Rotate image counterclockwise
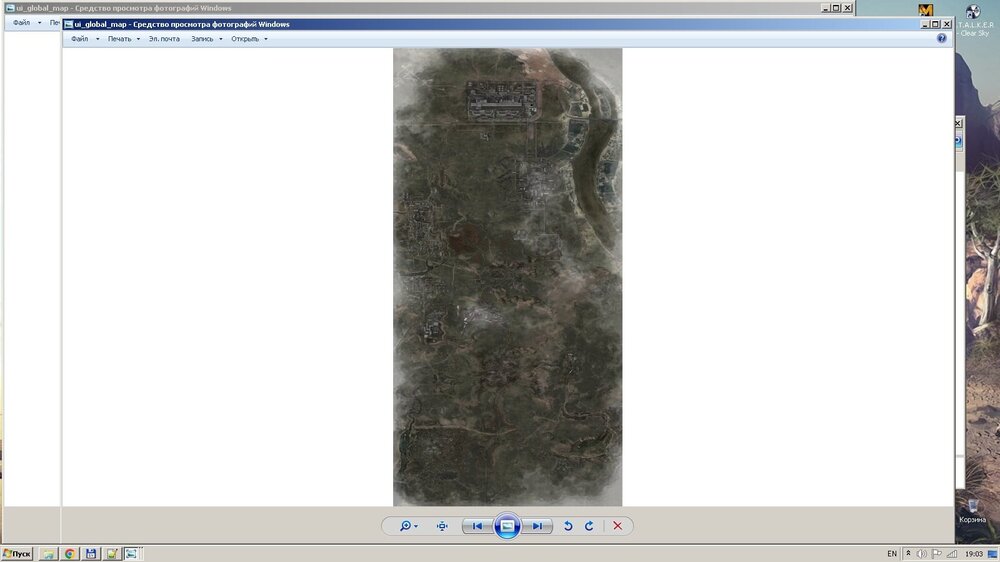The height and width of the screenshot is (562, 1000). (568, 526)
